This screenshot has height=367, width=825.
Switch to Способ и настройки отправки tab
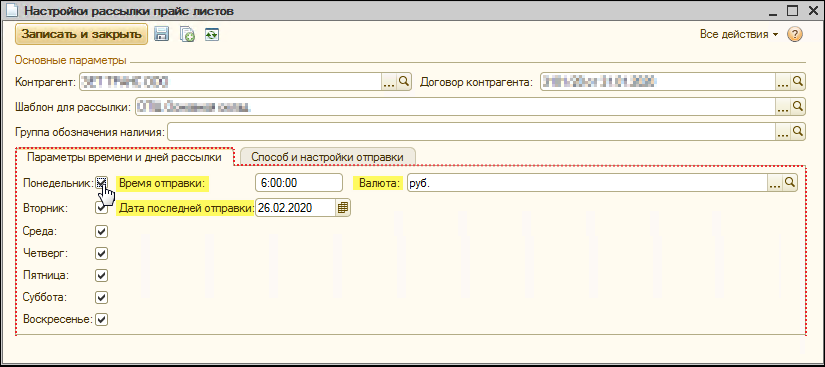click(x=327, y=157)
